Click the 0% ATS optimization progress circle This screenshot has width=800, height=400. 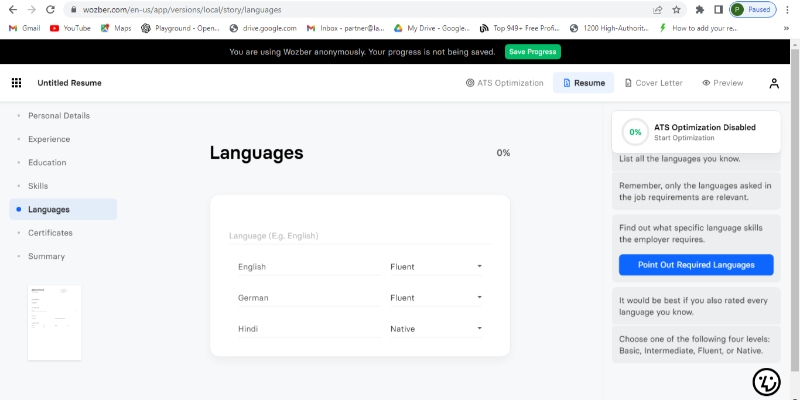pos(634,132)
